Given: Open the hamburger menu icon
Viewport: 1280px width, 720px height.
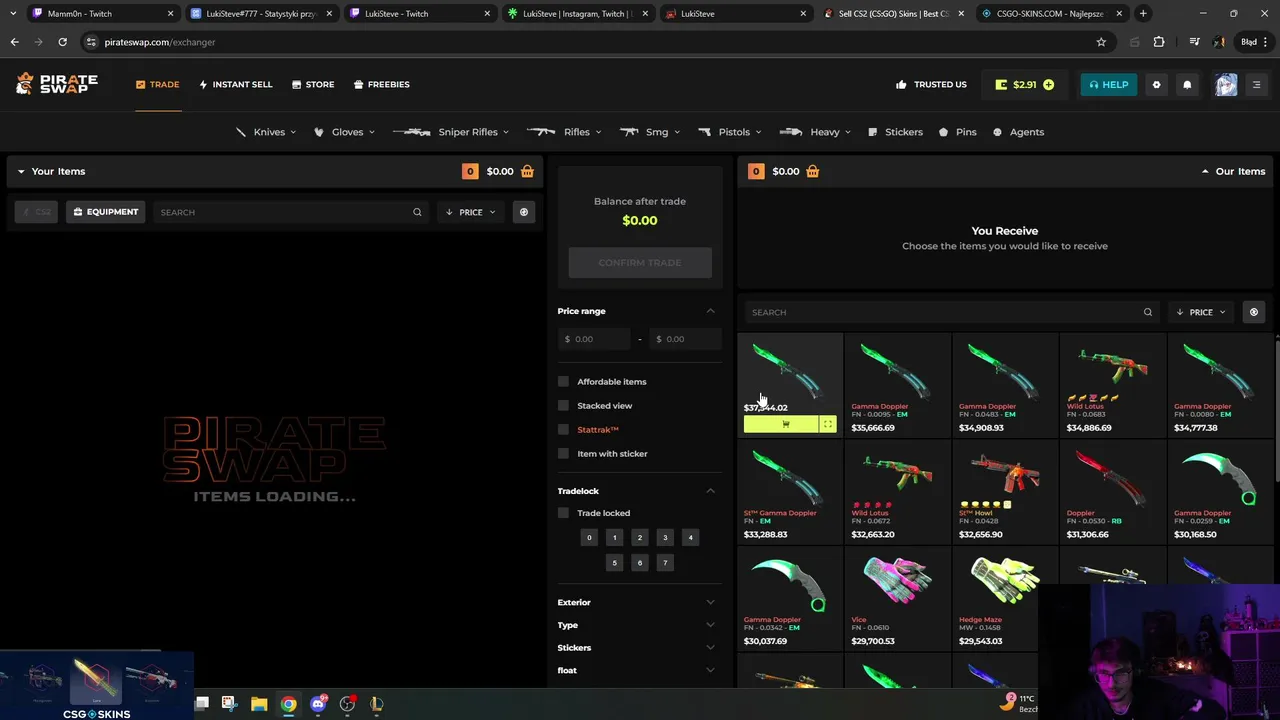Looking at the screenshot, I should tap(1256, 85).
